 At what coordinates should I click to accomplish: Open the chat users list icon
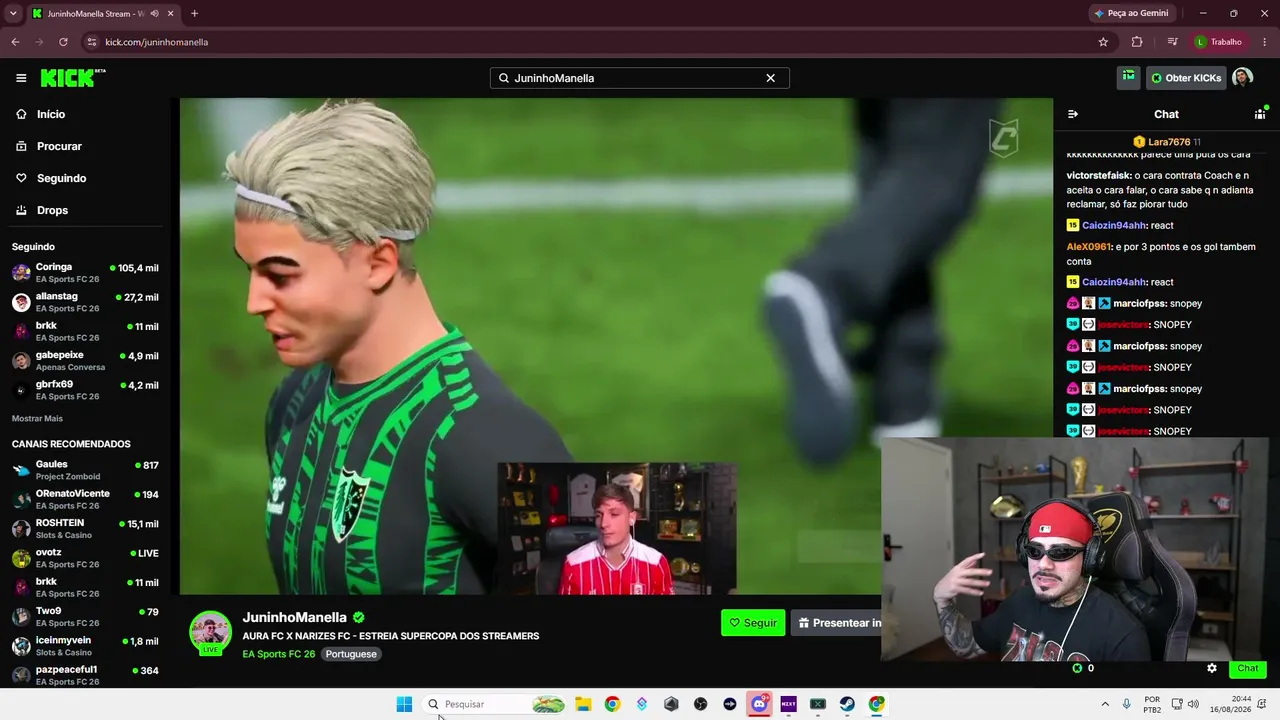[x=1260, y=114]
